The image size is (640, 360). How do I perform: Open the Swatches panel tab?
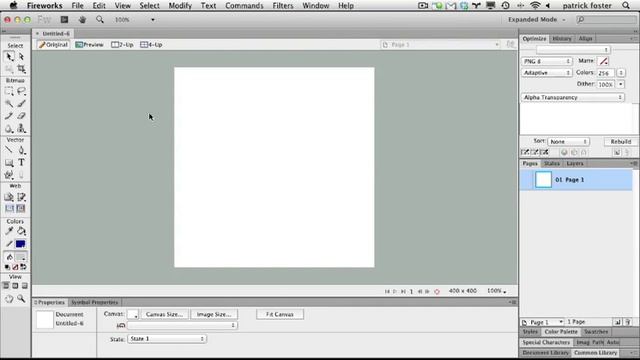(x=596, y=332)
